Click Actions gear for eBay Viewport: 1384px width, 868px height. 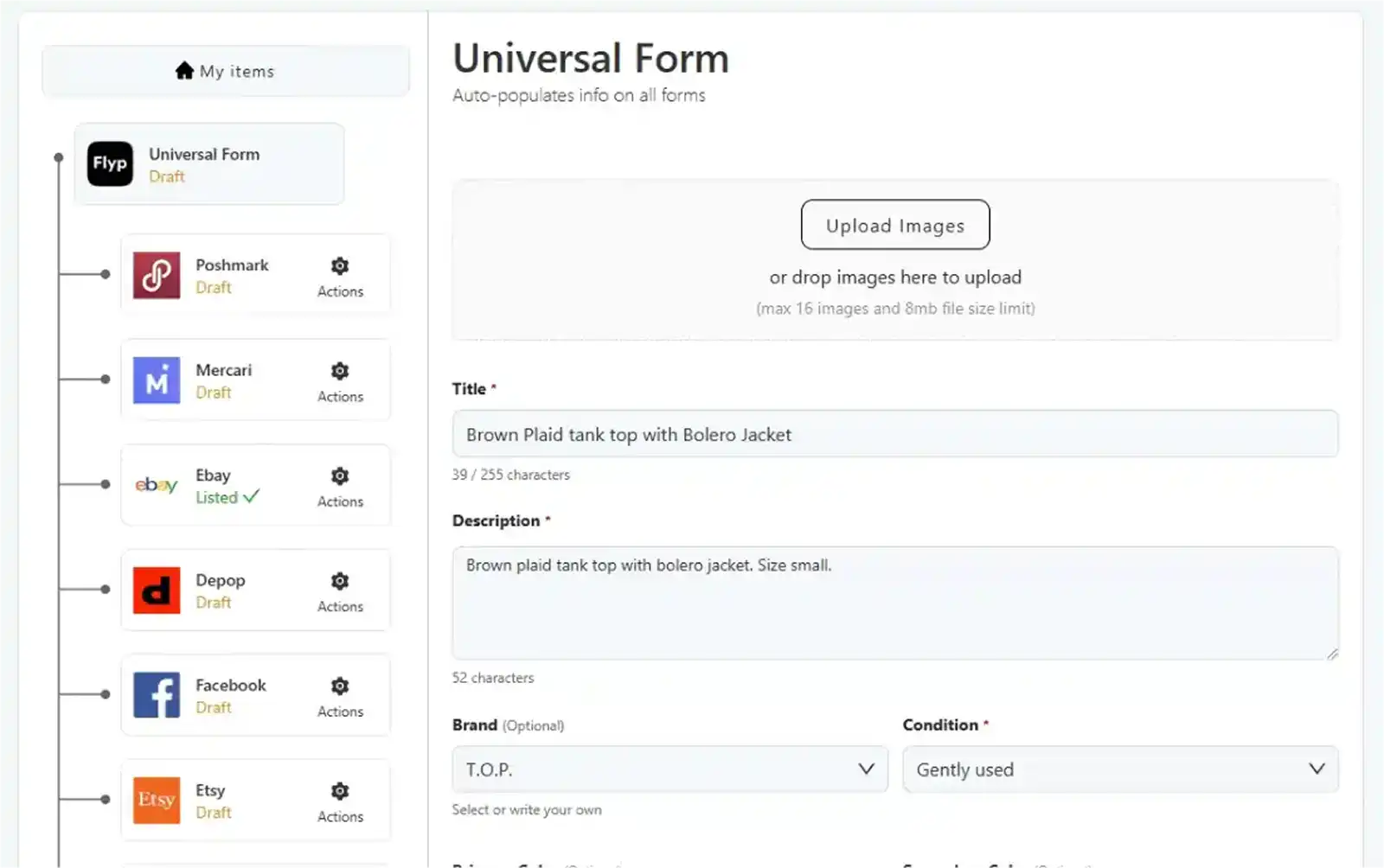[339, 475]
